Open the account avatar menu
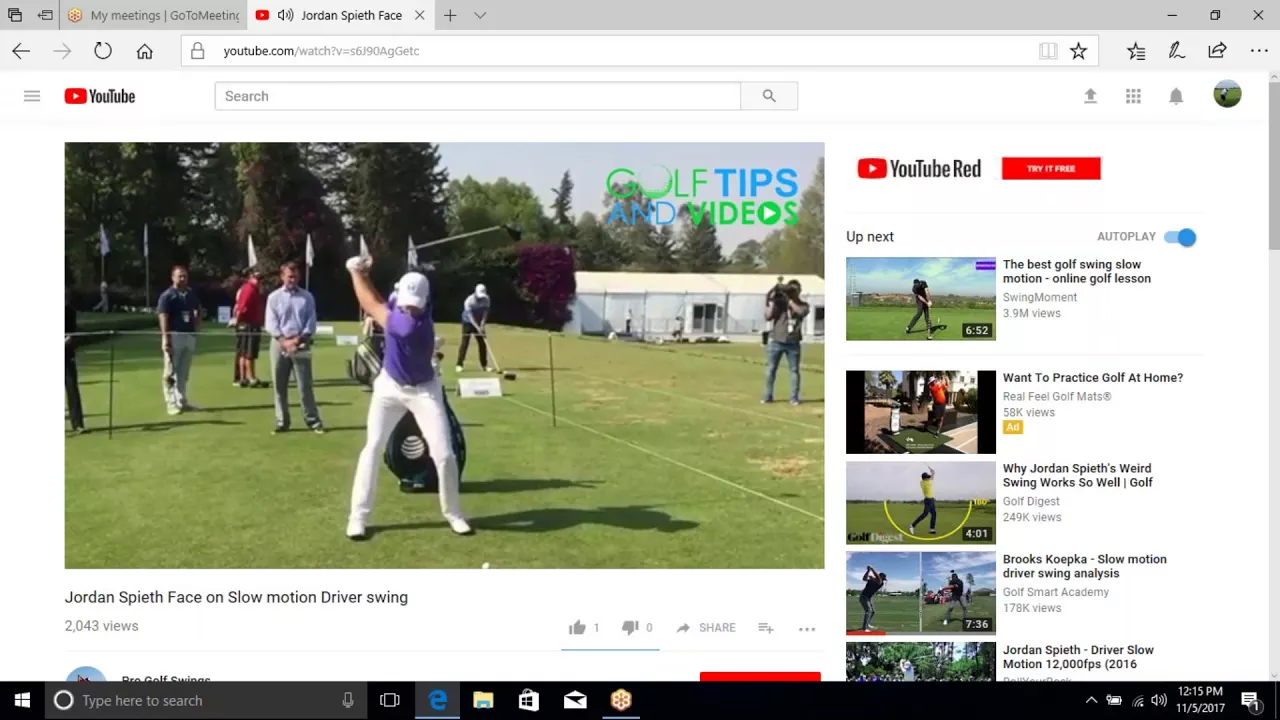The width and height of the screenshot is (1280, 720). (x=1227, y=95)
